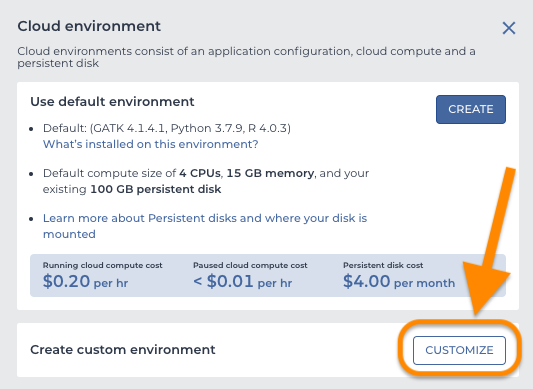Click the CUSTOMIZE button
Screen dimensions: 533x389
[459, 350]
